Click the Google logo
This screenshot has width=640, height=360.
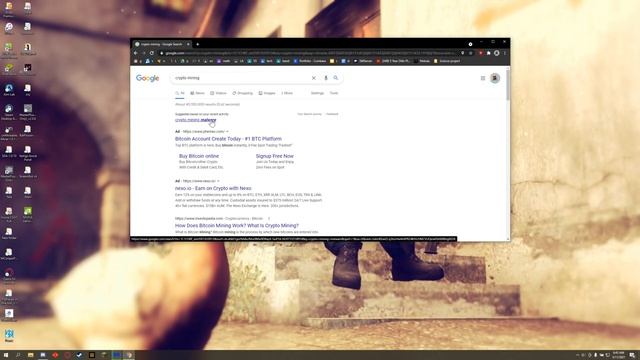(x=147, y=78)
